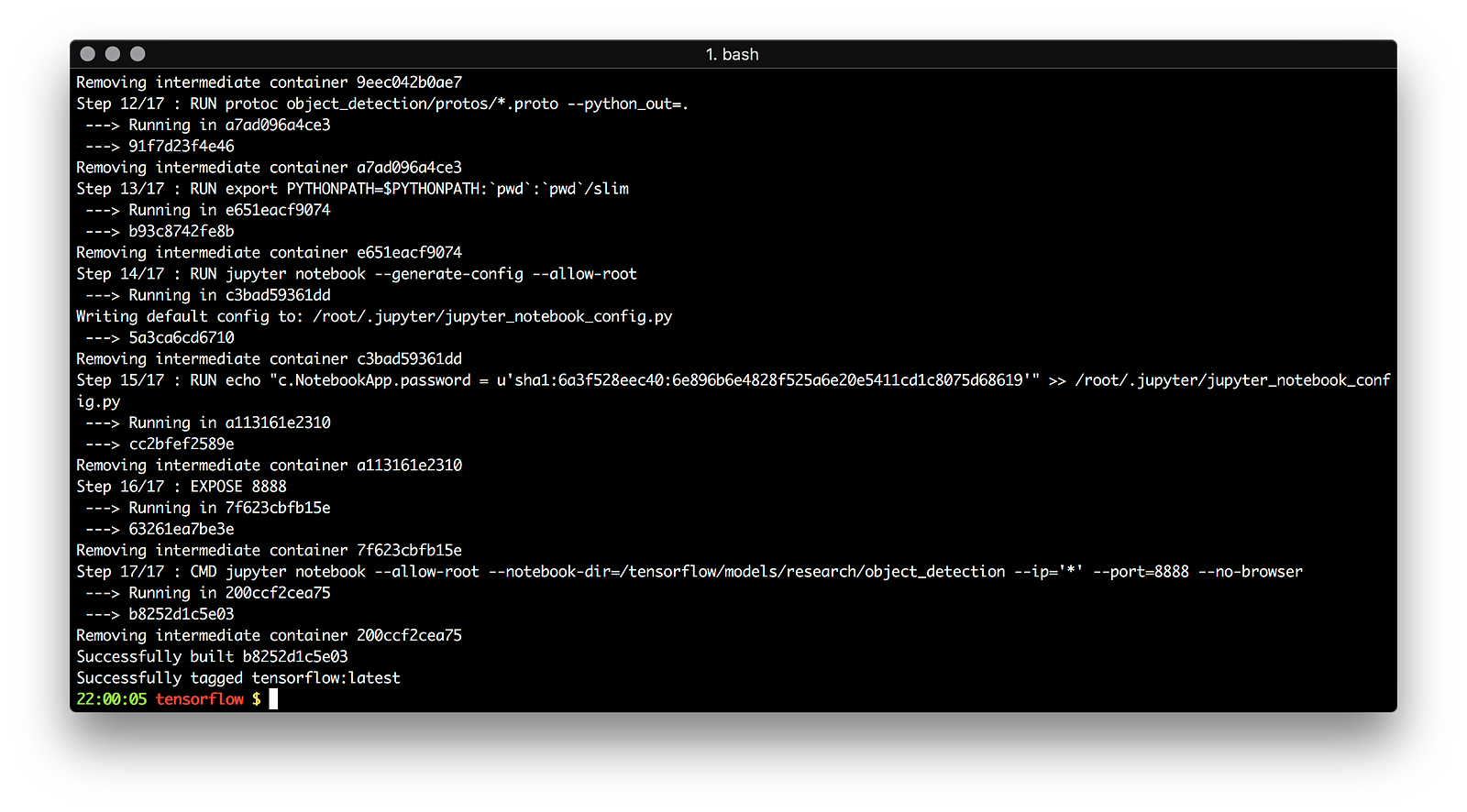
Task: Click 'Successfully built b8252d1c5e03' line
Action: [x=212, y=657]
